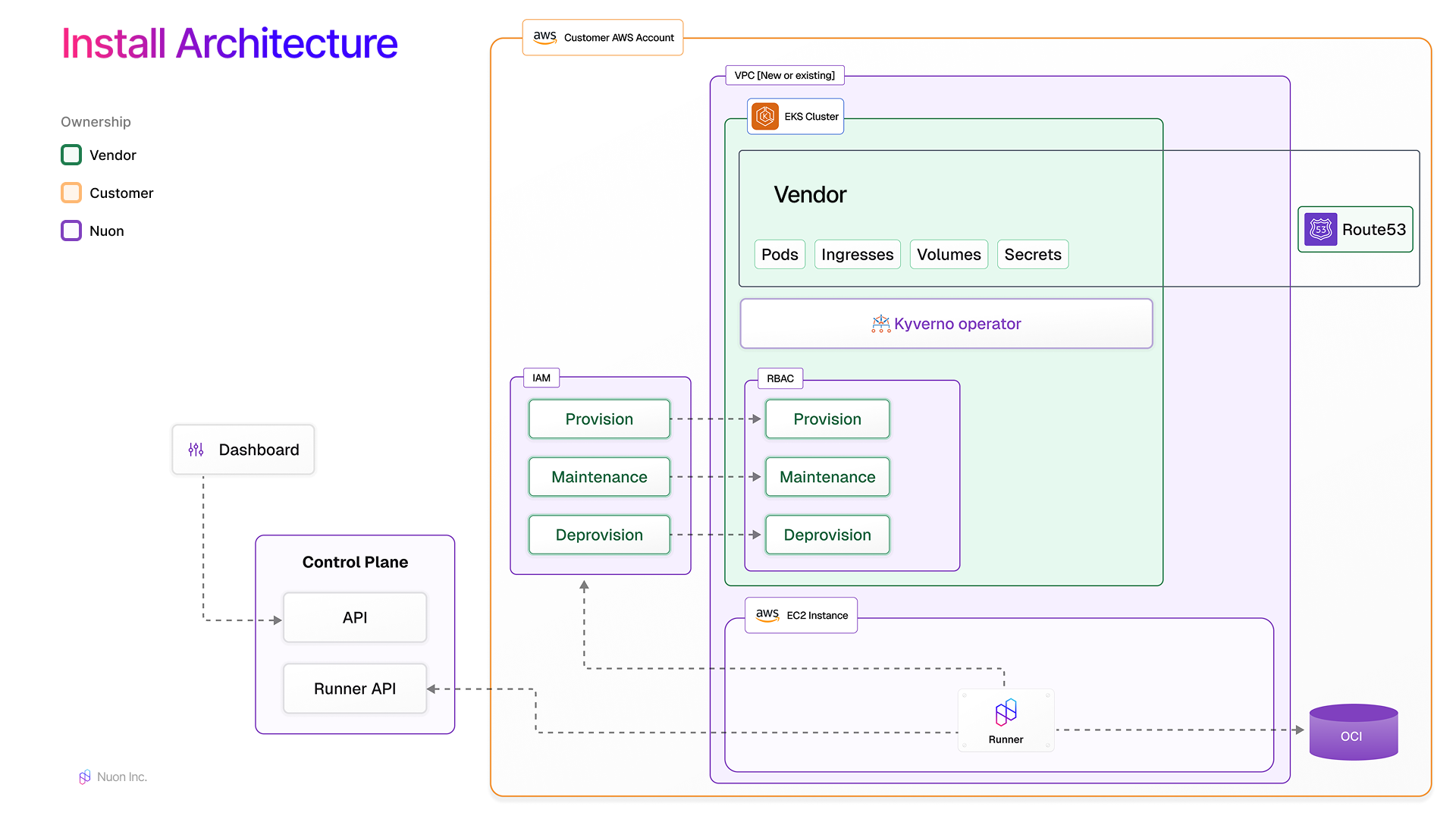Click the AWS icon on Customer AWS Account label
Viewport: 1456px width, 819px height.
point(544,36)
